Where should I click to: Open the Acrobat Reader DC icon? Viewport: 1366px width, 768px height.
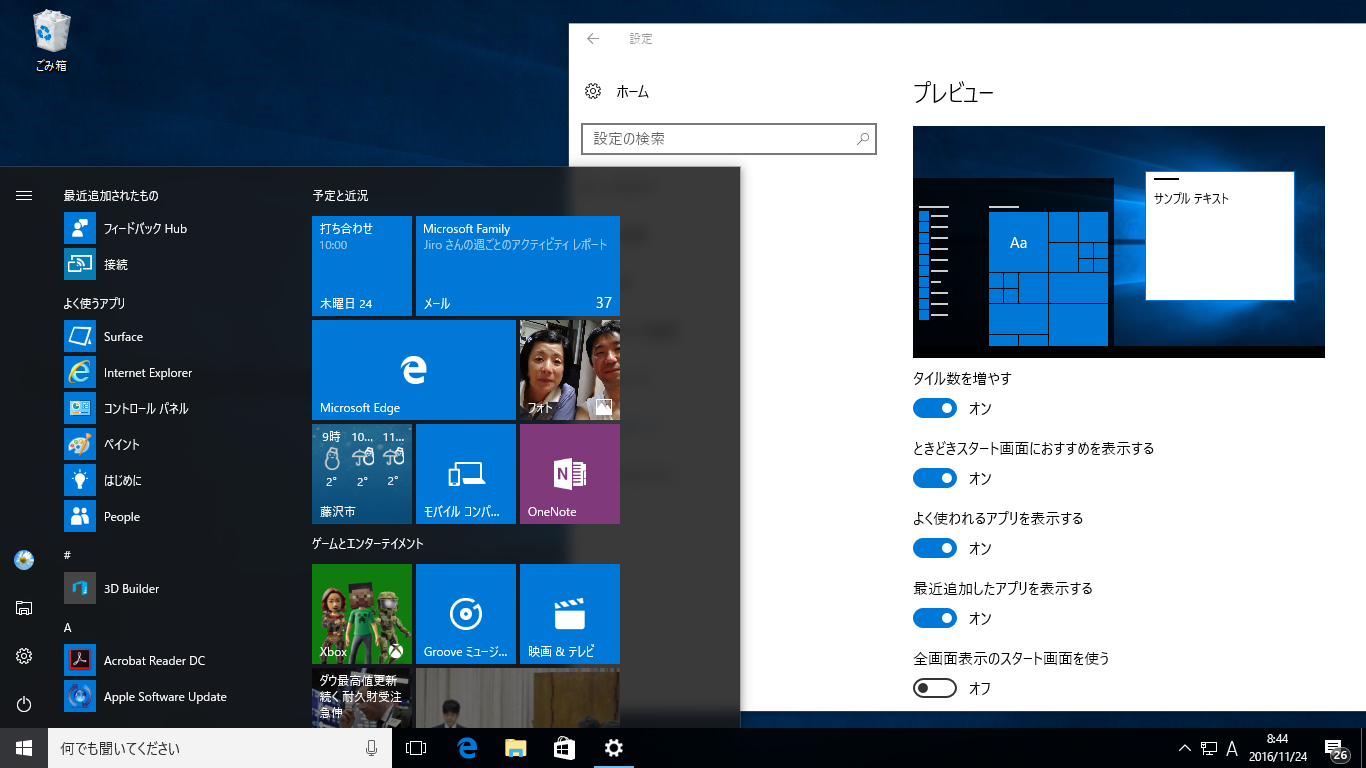80,660
